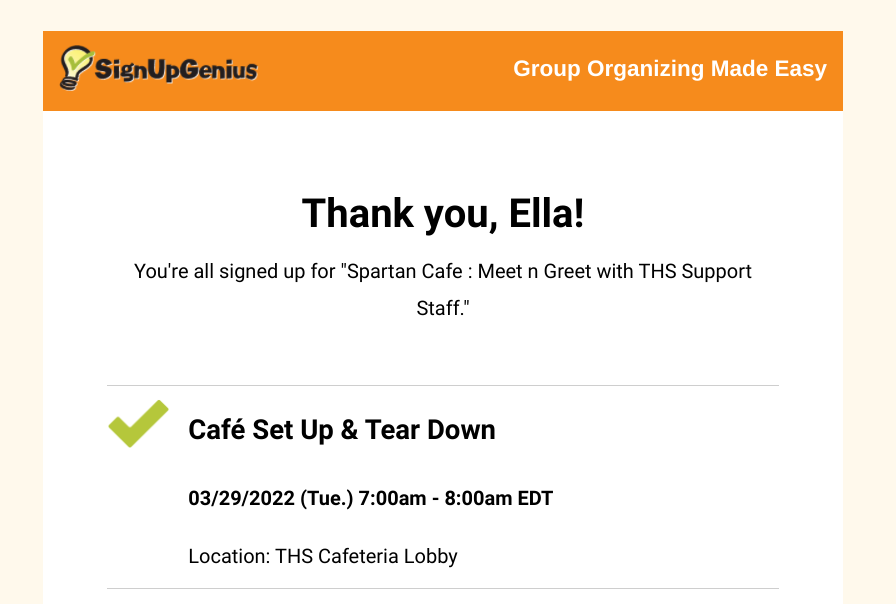The width and height of the screenshot is (896, 604).
Task: Select the "Café Set Up & Tear Down" title
Action: [342, 430]
